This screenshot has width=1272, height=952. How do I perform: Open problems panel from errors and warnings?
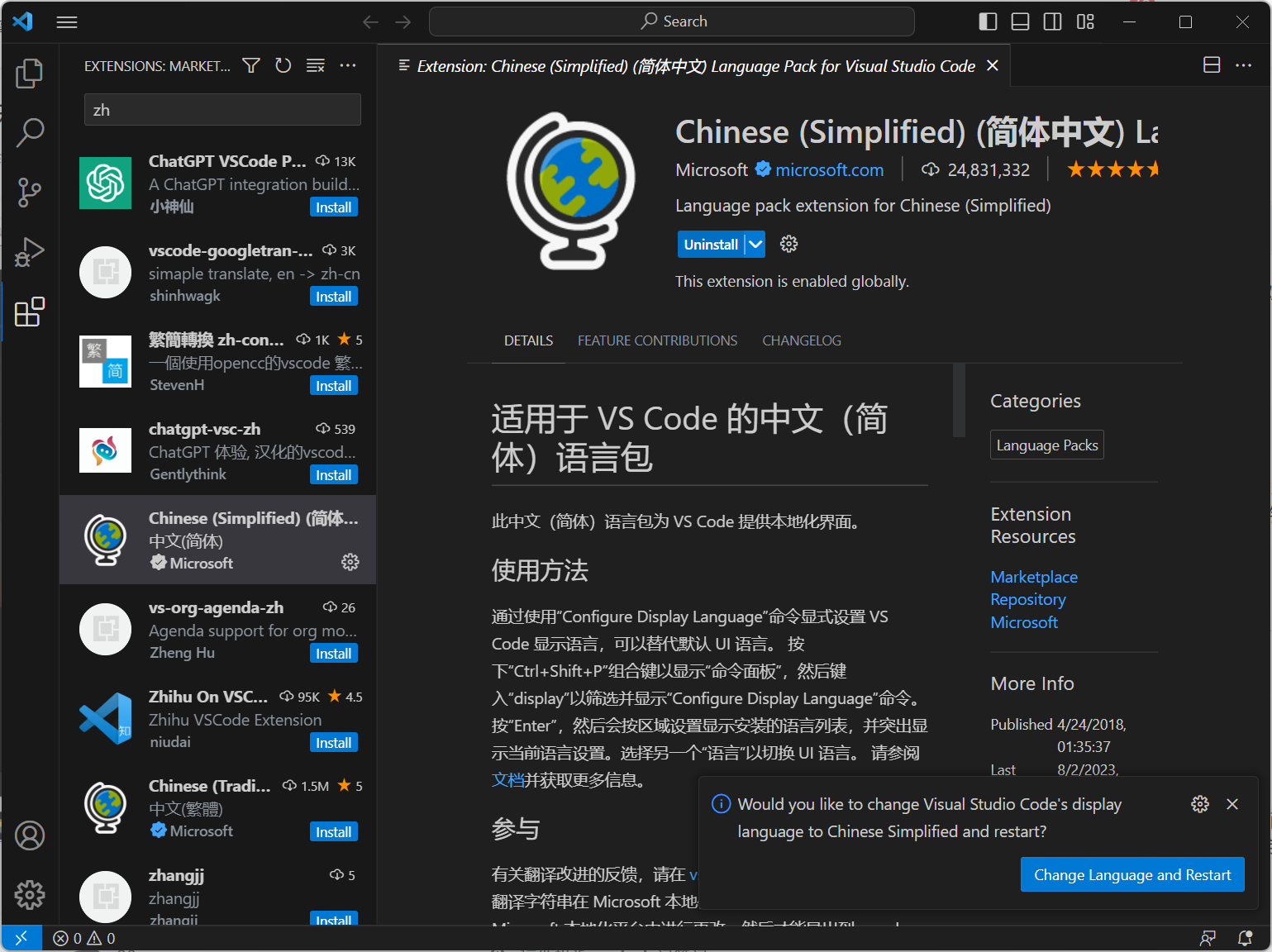[84, 938]
